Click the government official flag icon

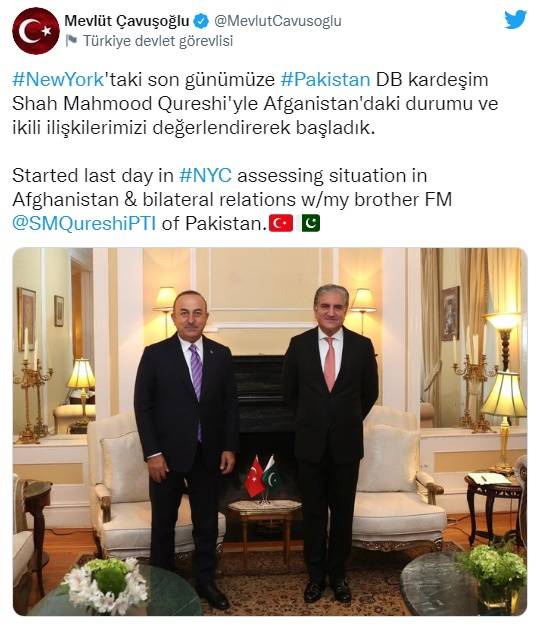pos(71,40)
